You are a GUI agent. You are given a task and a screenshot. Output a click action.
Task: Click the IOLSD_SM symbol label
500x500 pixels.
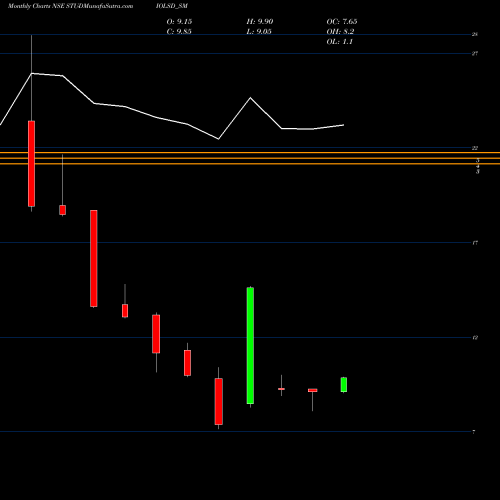pyautogui.click(x=172, y=6)
